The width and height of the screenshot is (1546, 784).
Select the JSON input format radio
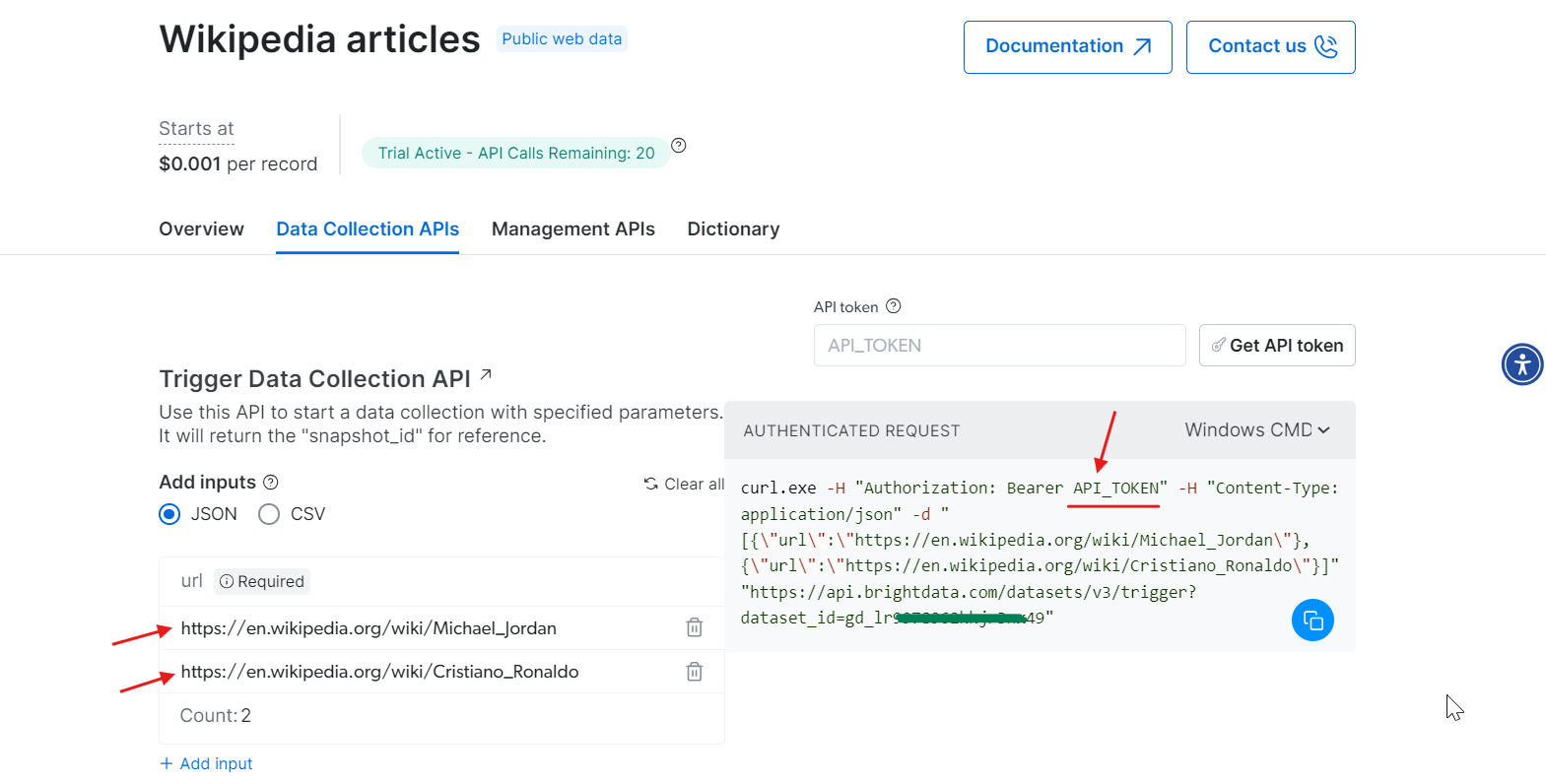169,514
